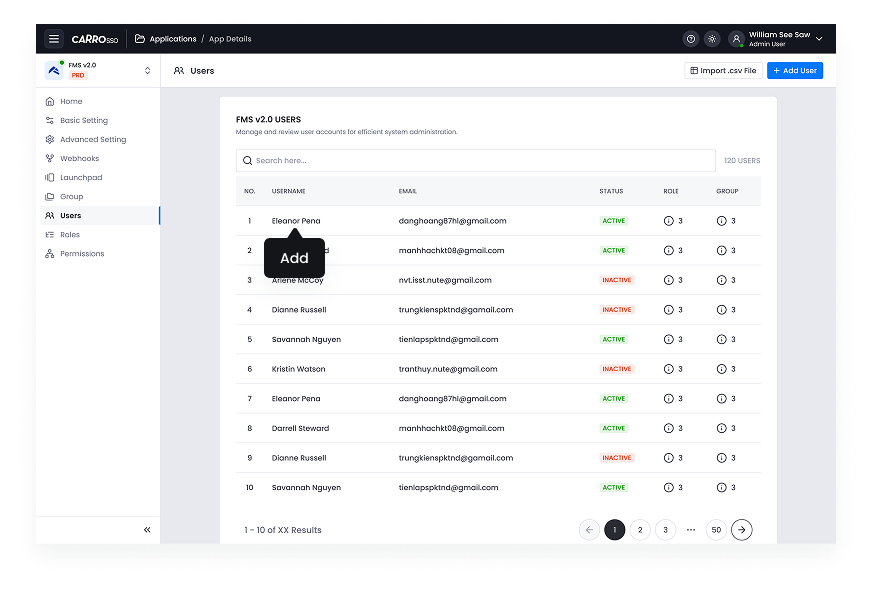Click the info icon in Eleanor Pena's Role column
This screenshot has height=592, width=872.
(669, 221)
